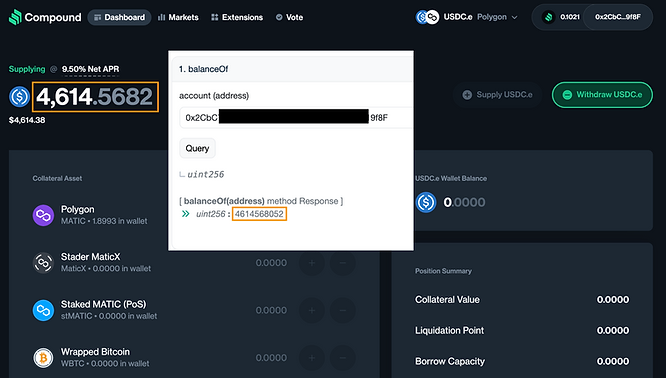Remove Staked MATIC collateral with minus button
This screenshot has height=378, width=666.
[x=343, y=310]
